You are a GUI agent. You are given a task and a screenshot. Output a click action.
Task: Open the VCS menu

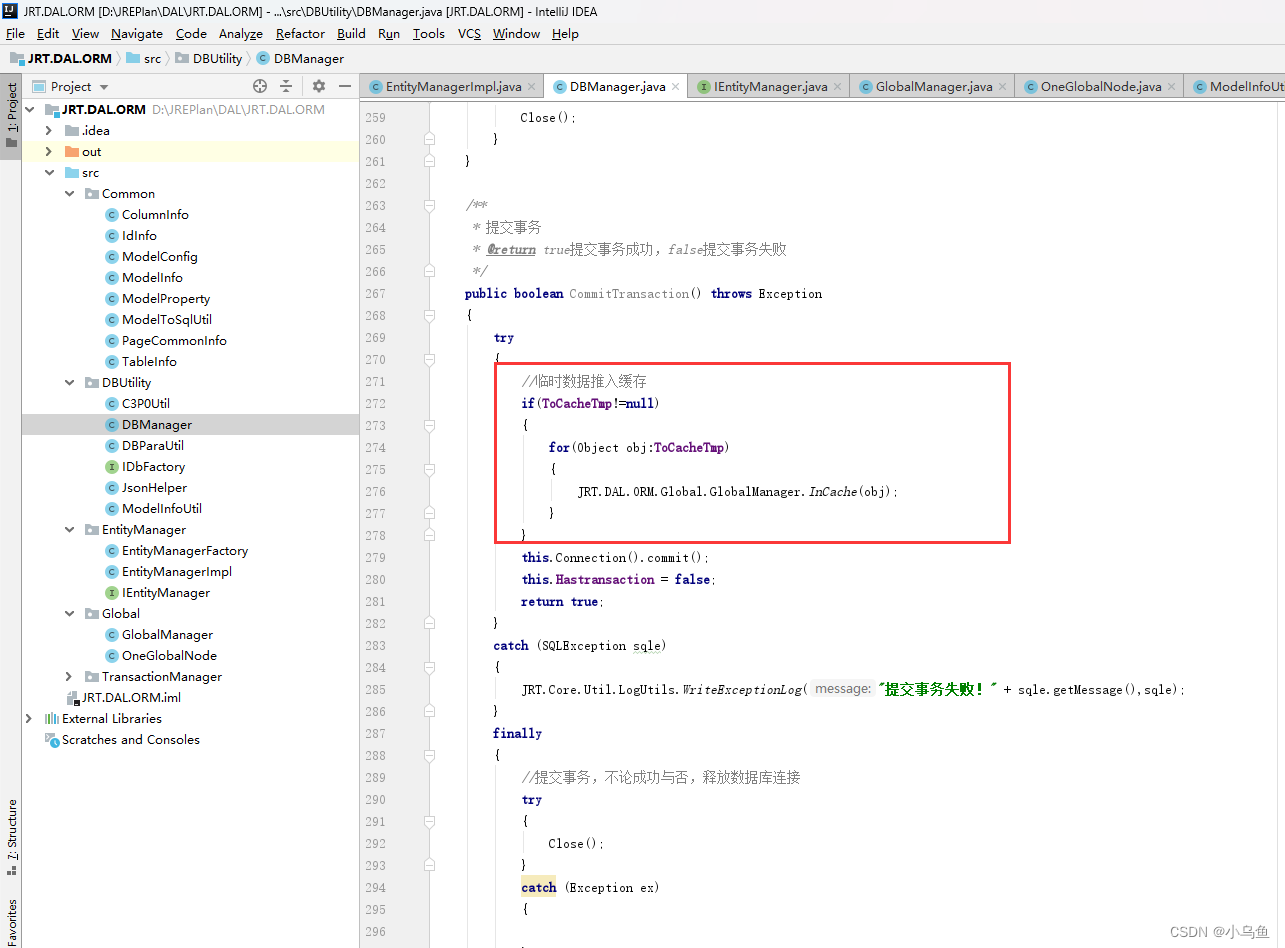point(469,33)
